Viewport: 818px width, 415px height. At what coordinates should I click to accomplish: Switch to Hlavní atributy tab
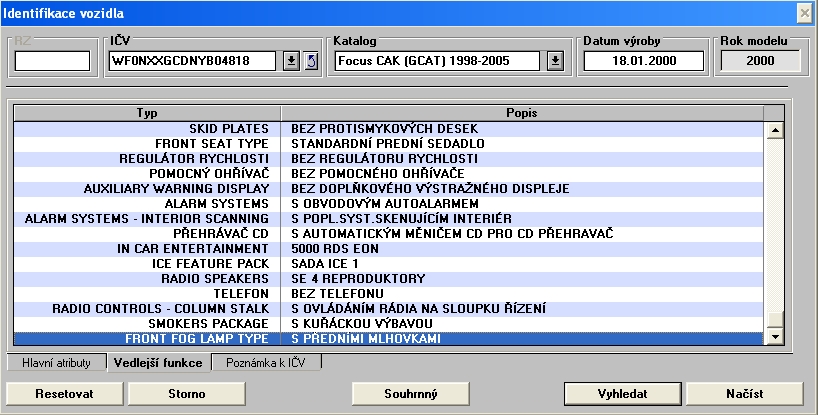pos(57,363)
